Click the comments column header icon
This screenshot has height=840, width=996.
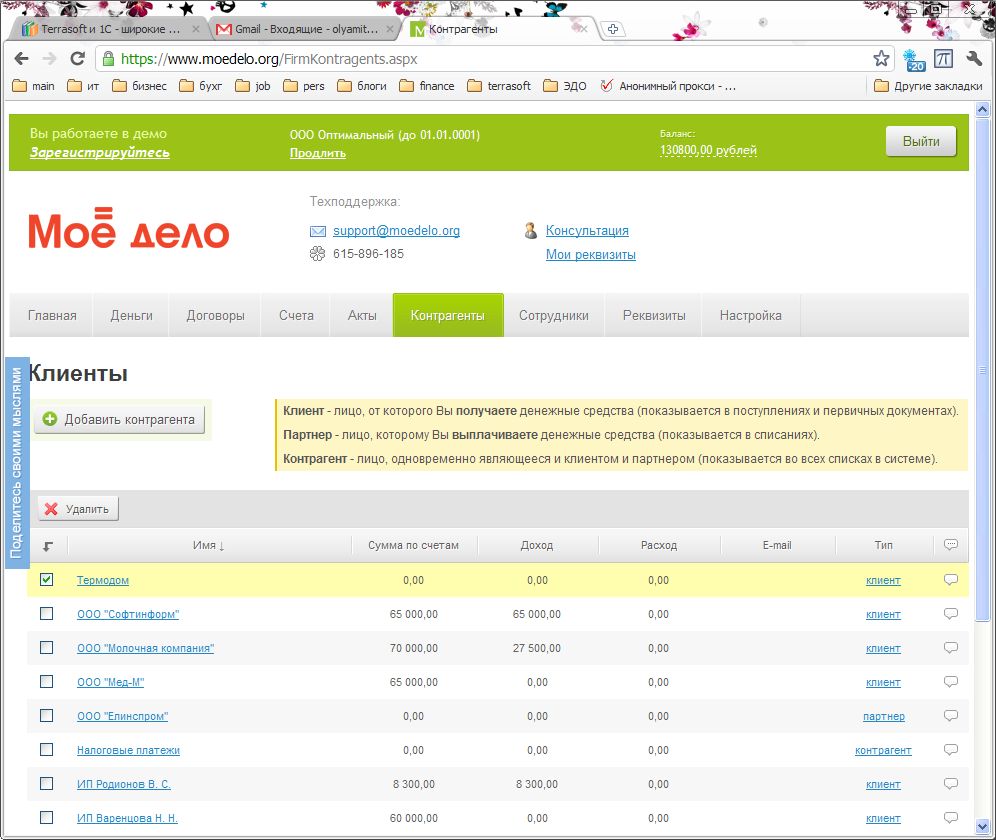(x=950, y=545)
